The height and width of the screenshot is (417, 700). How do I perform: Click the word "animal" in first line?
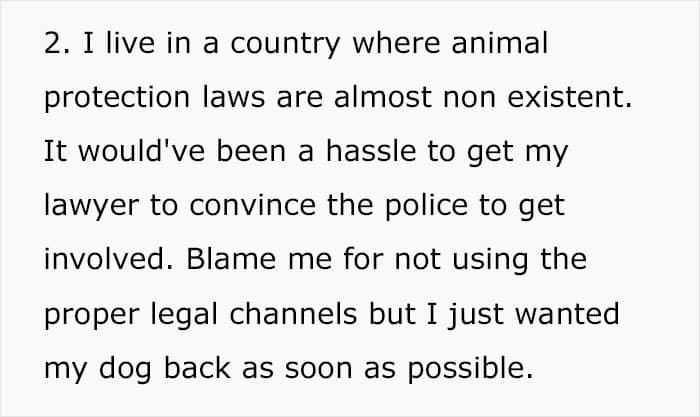(500, 43)
